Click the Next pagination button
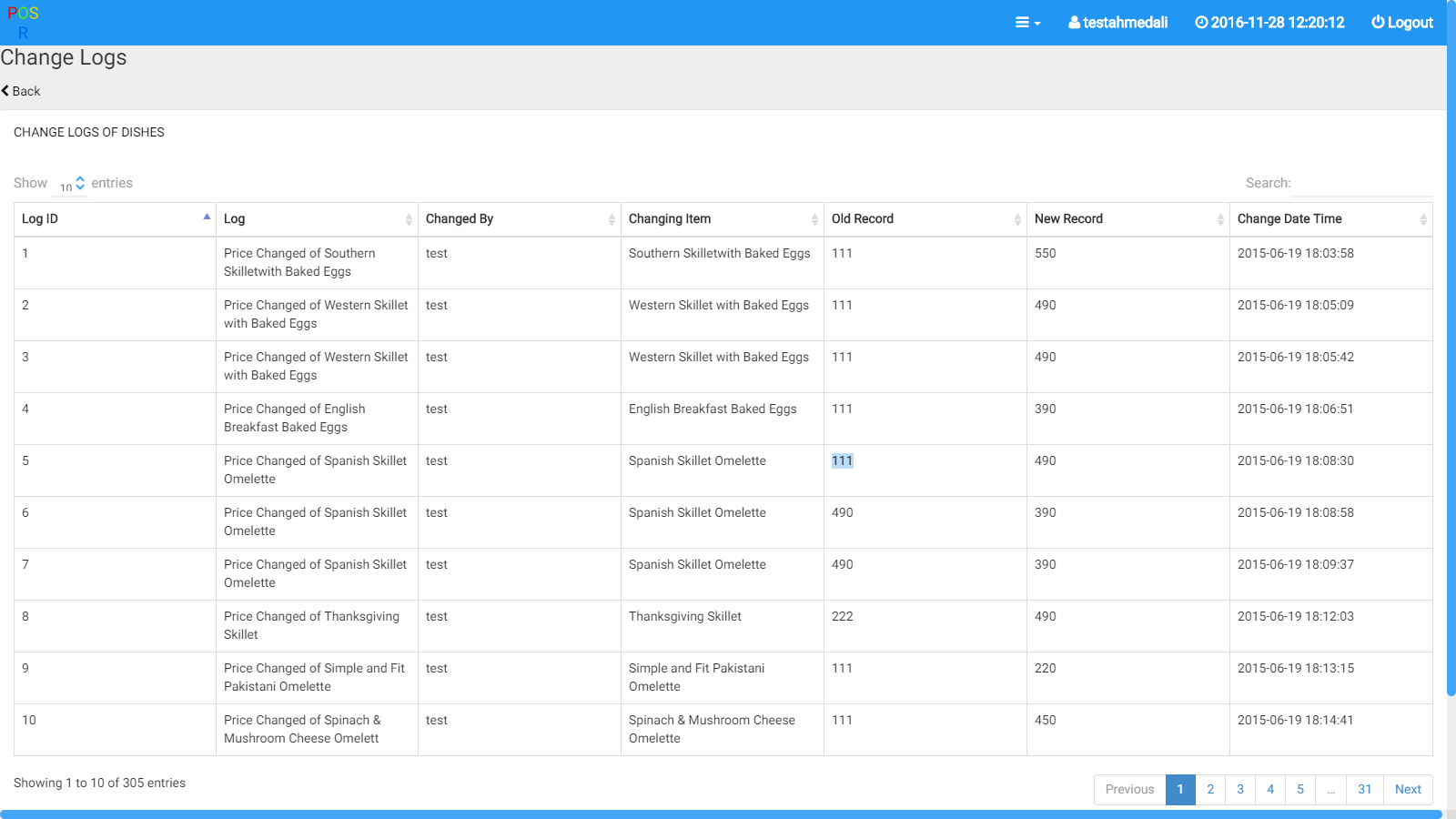The image size is (1456, 819). click(1408, 790)
